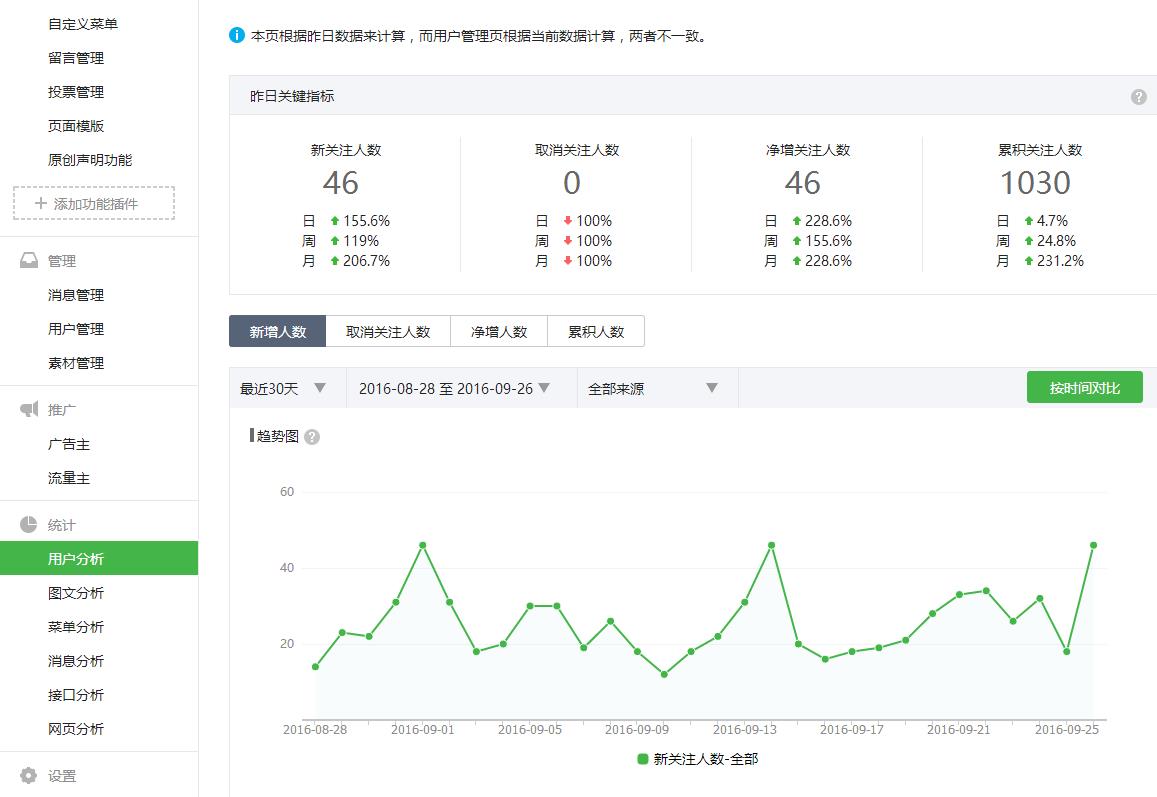Image resolution: width=1157 pixels, height=797 pixels.
Task: Switch to the 累积人数 tab
Action: click(x=597, y=330)
